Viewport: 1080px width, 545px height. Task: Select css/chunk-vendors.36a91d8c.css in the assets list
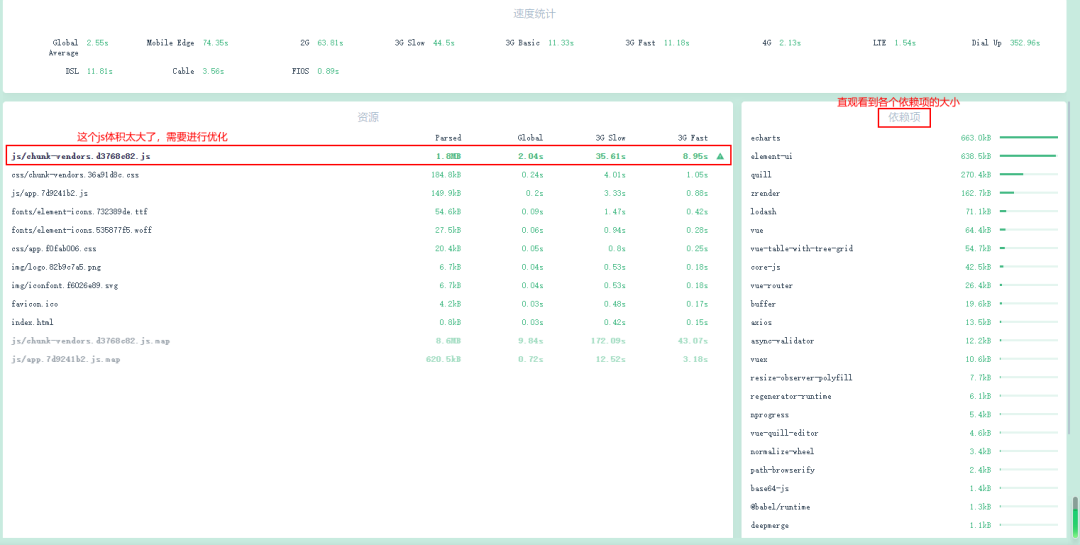pos(75,175)
